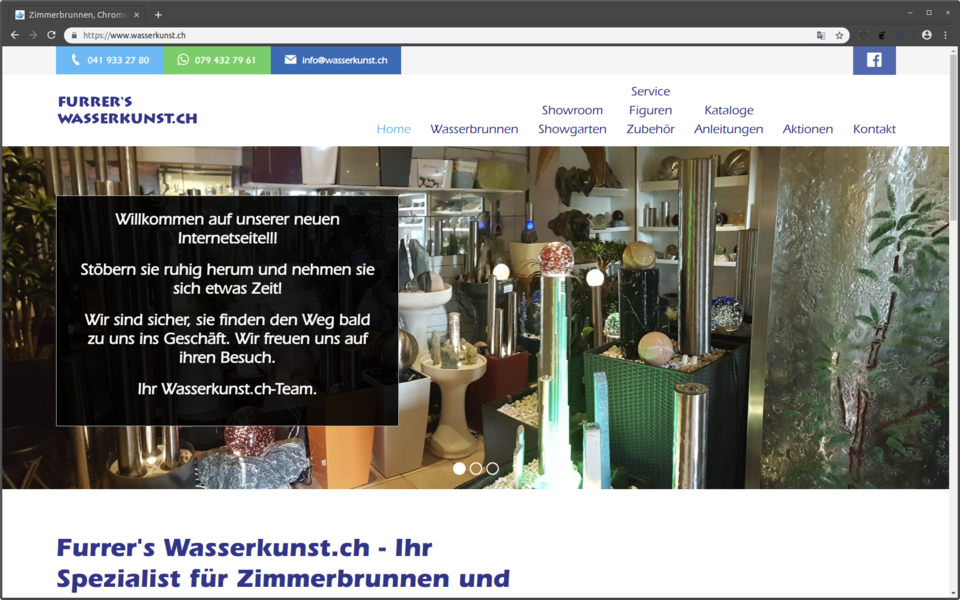Open the Anleitungen menu item
The height and width of the screenshot is (600, 960).
(x=729, y=129)
